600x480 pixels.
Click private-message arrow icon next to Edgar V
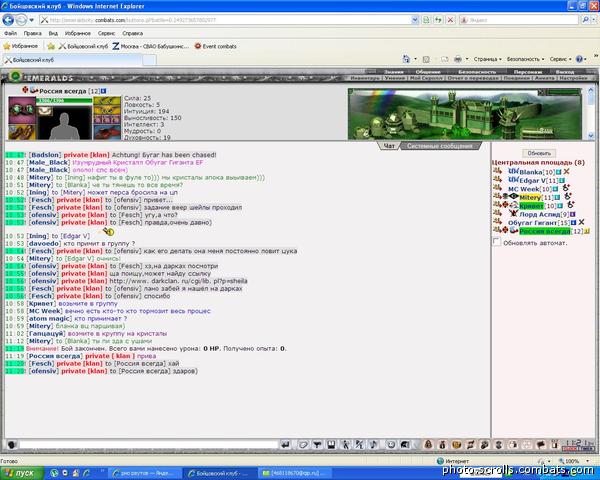(497, 180)
